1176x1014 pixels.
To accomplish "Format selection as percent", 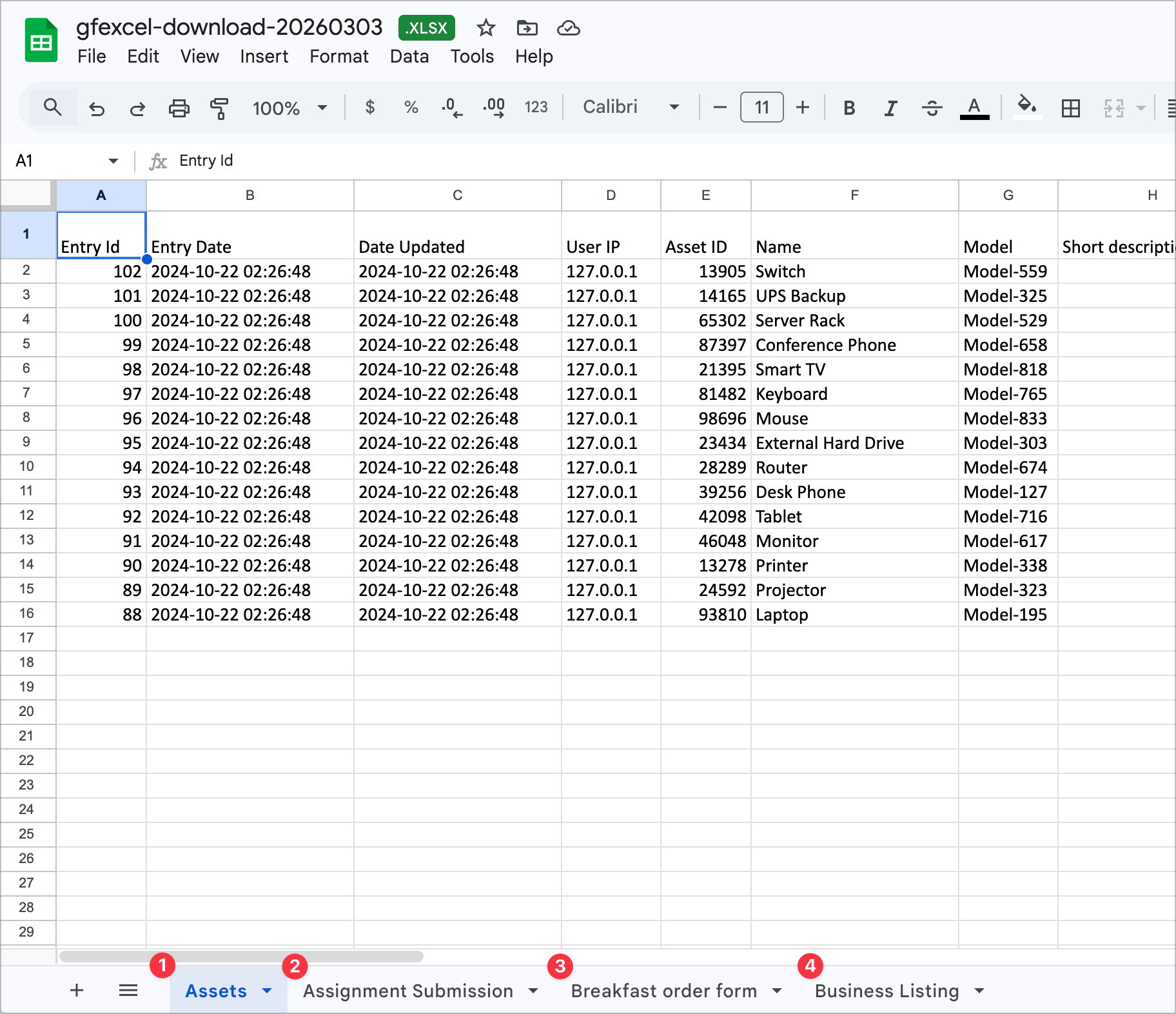I will [411, 108].
